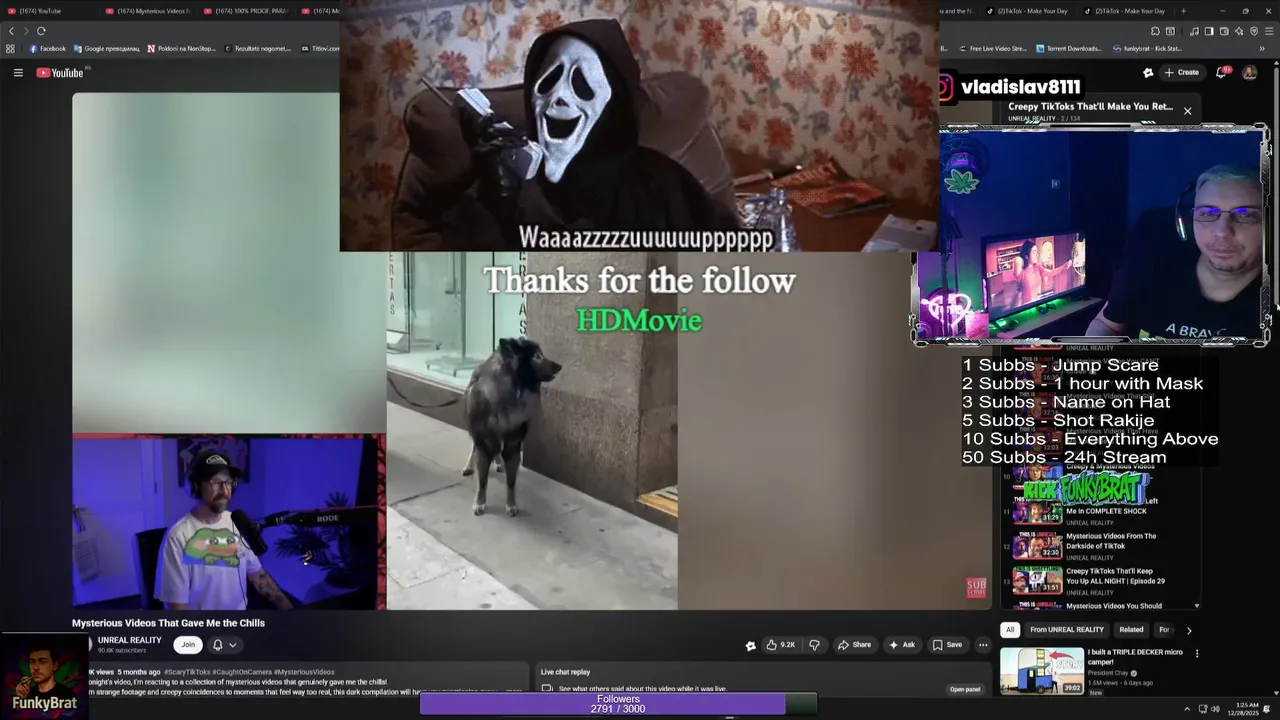Close the Creepy TikToks playlist panel
The image size is (1280, 720).
[x=1187, y=111]
